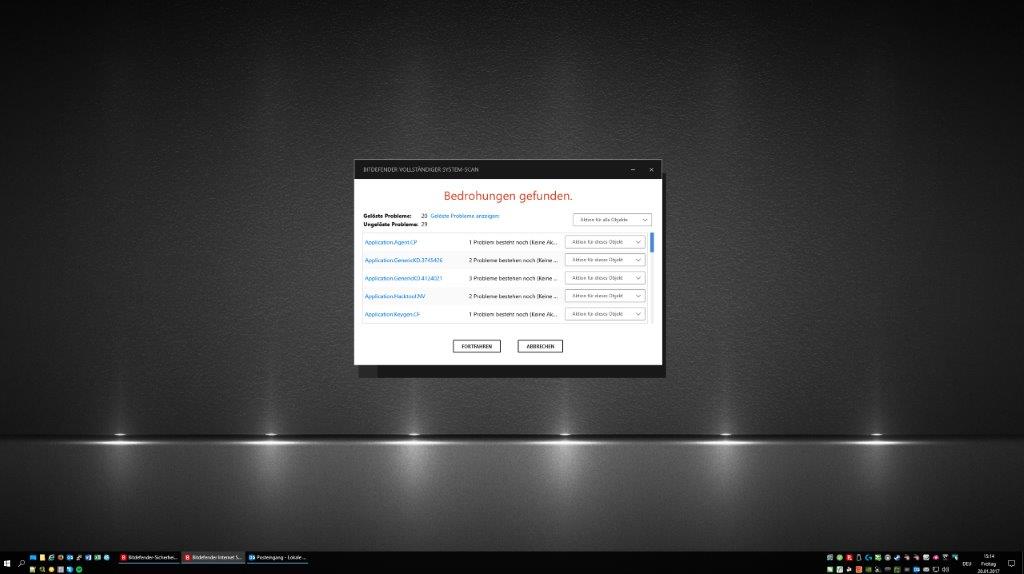This screenshot has height=574, width=1024.
Task: Click the green round icon in taskbar's lower row
Action: pos(79,569)
